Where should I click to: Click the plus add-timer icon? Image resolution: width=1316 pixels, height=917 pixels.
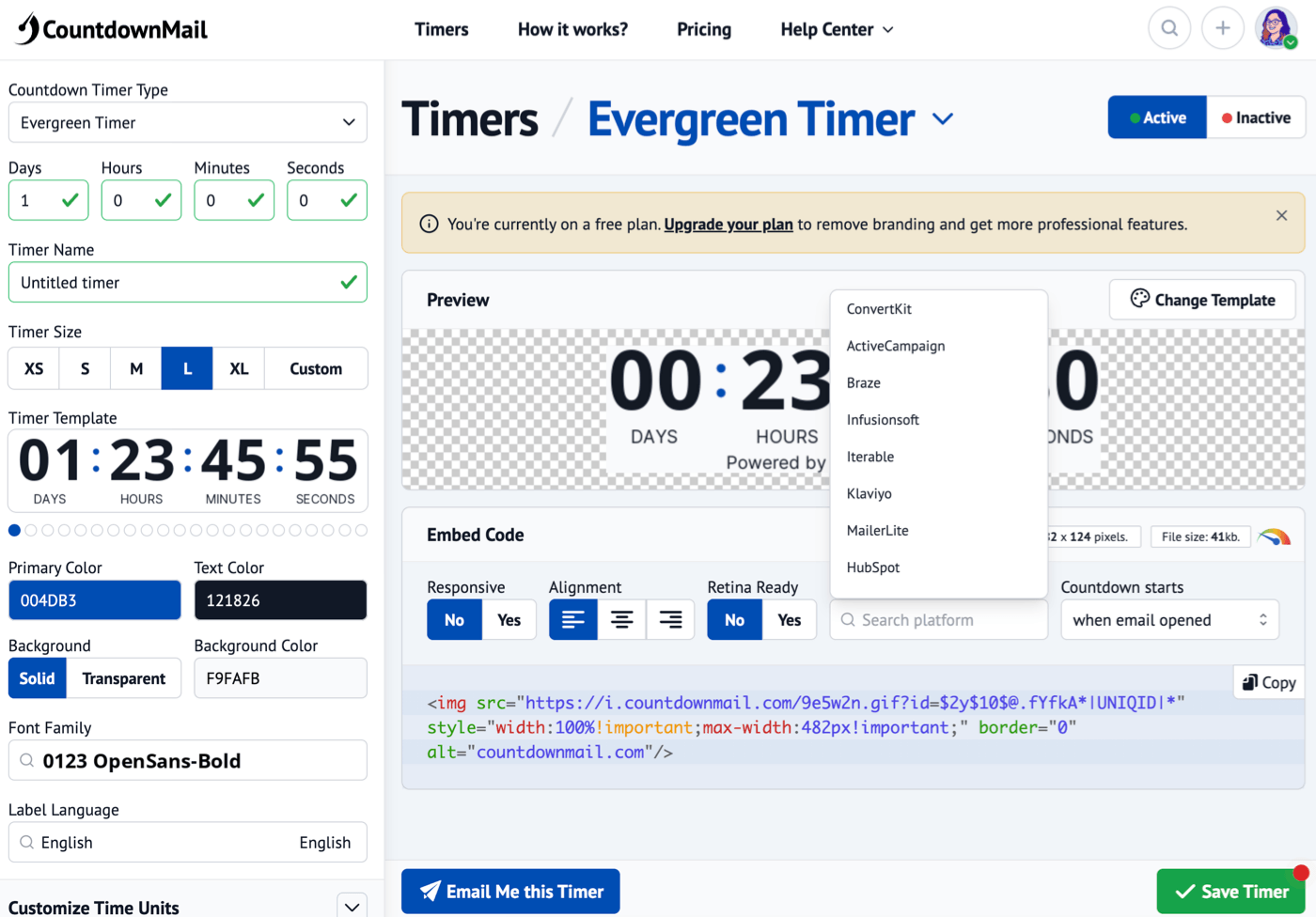pos(1223,28)
